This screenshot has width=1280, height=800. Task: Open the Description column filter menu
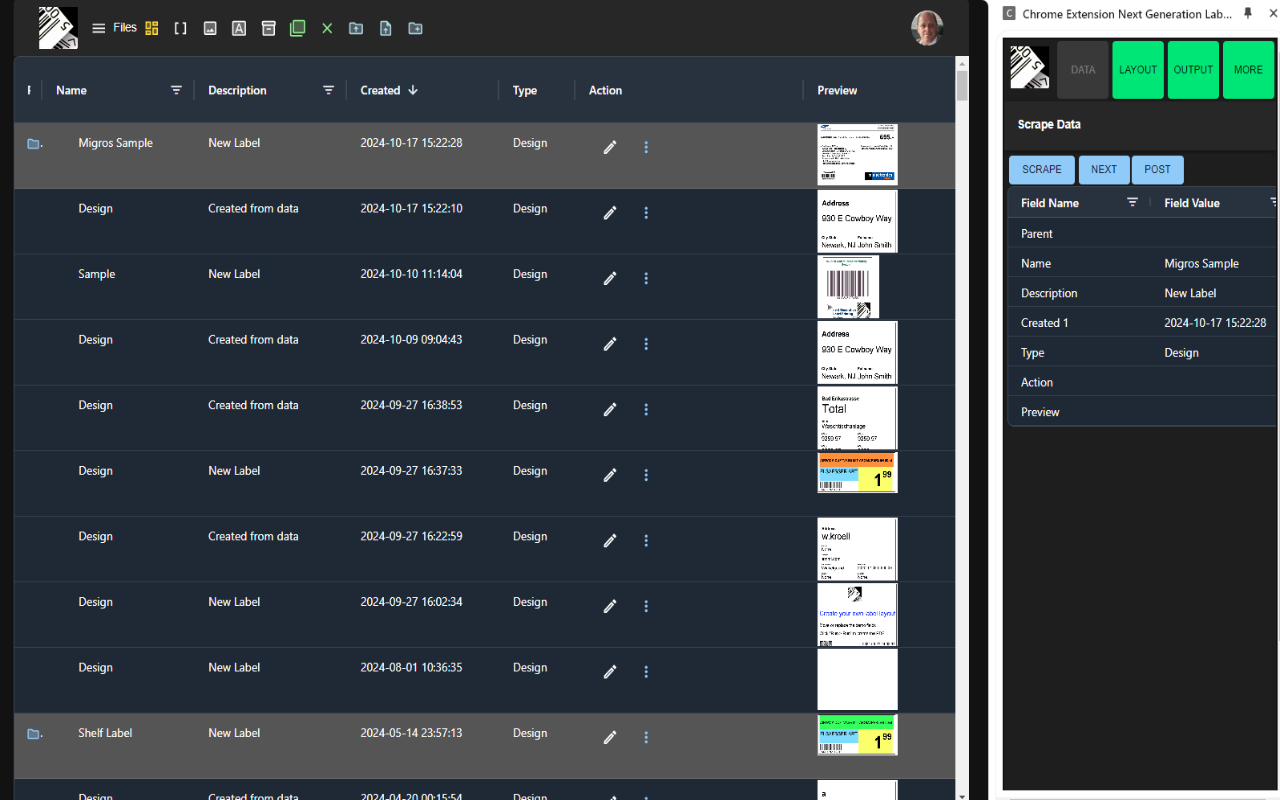pyautogui.click(x=328, y=90)
